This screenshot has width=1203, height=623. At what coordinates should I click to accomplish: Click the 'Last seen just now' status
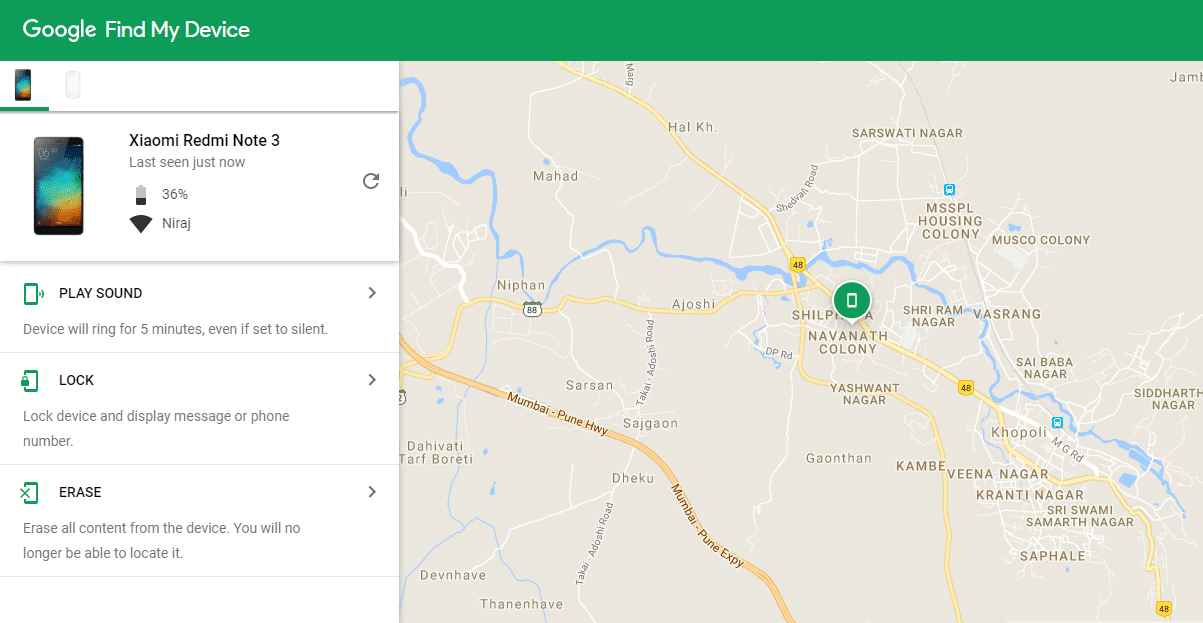187,162
